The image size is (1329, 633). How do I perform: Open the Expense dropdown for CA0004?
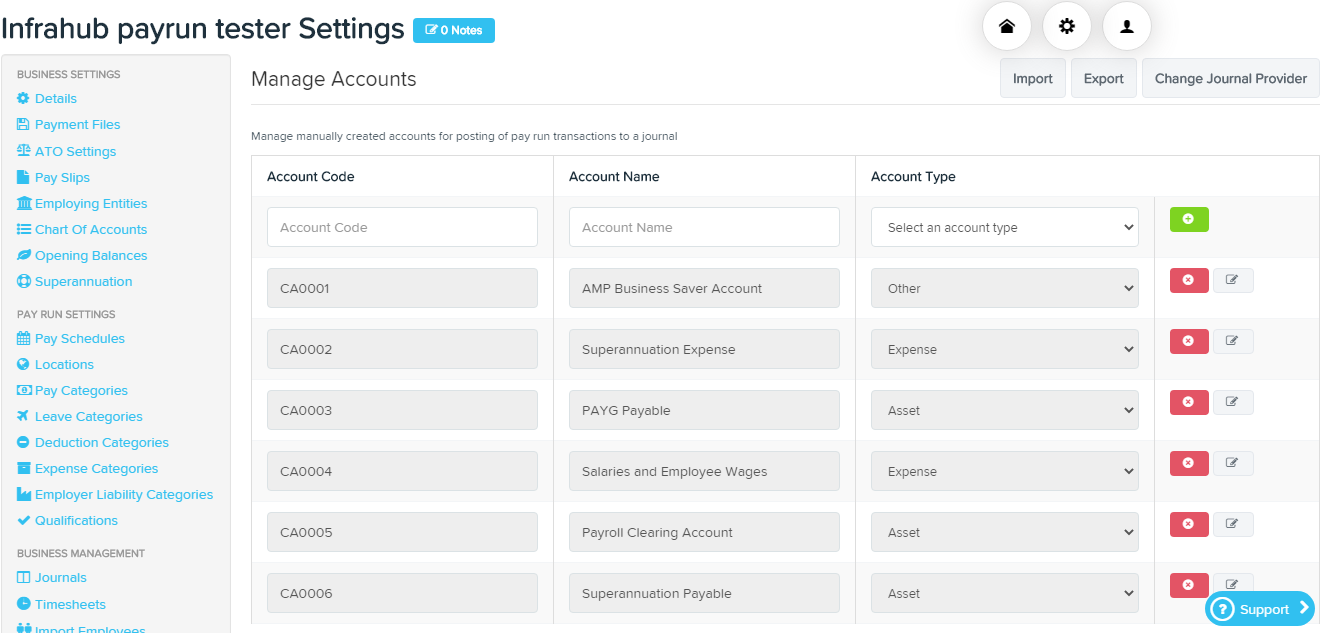1004,471
